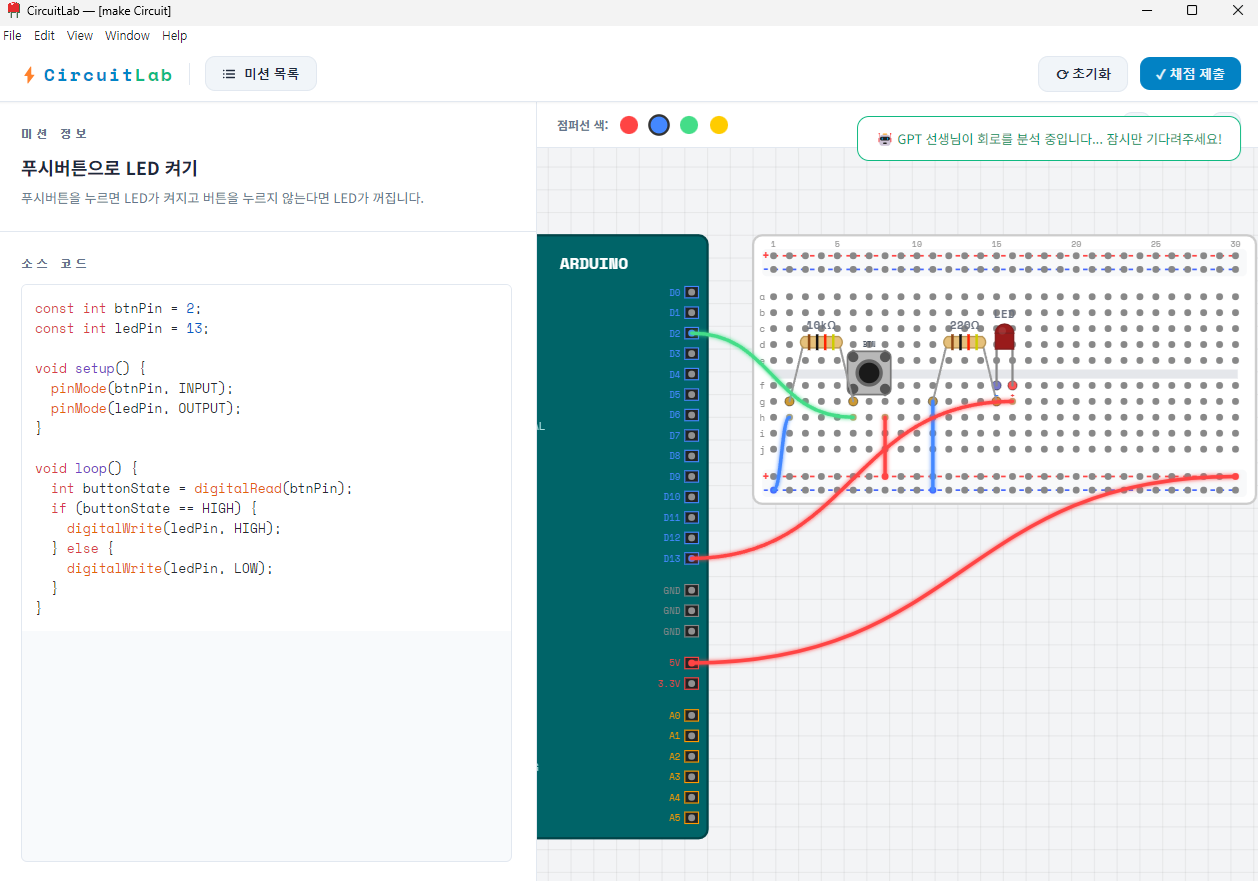Open the Help menu

(x=175, y=35)
